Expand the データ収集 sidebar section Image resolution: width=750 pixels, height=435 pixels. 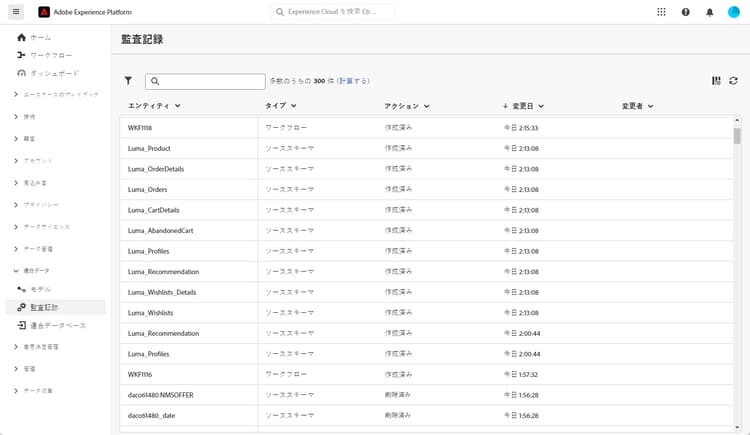16,390
